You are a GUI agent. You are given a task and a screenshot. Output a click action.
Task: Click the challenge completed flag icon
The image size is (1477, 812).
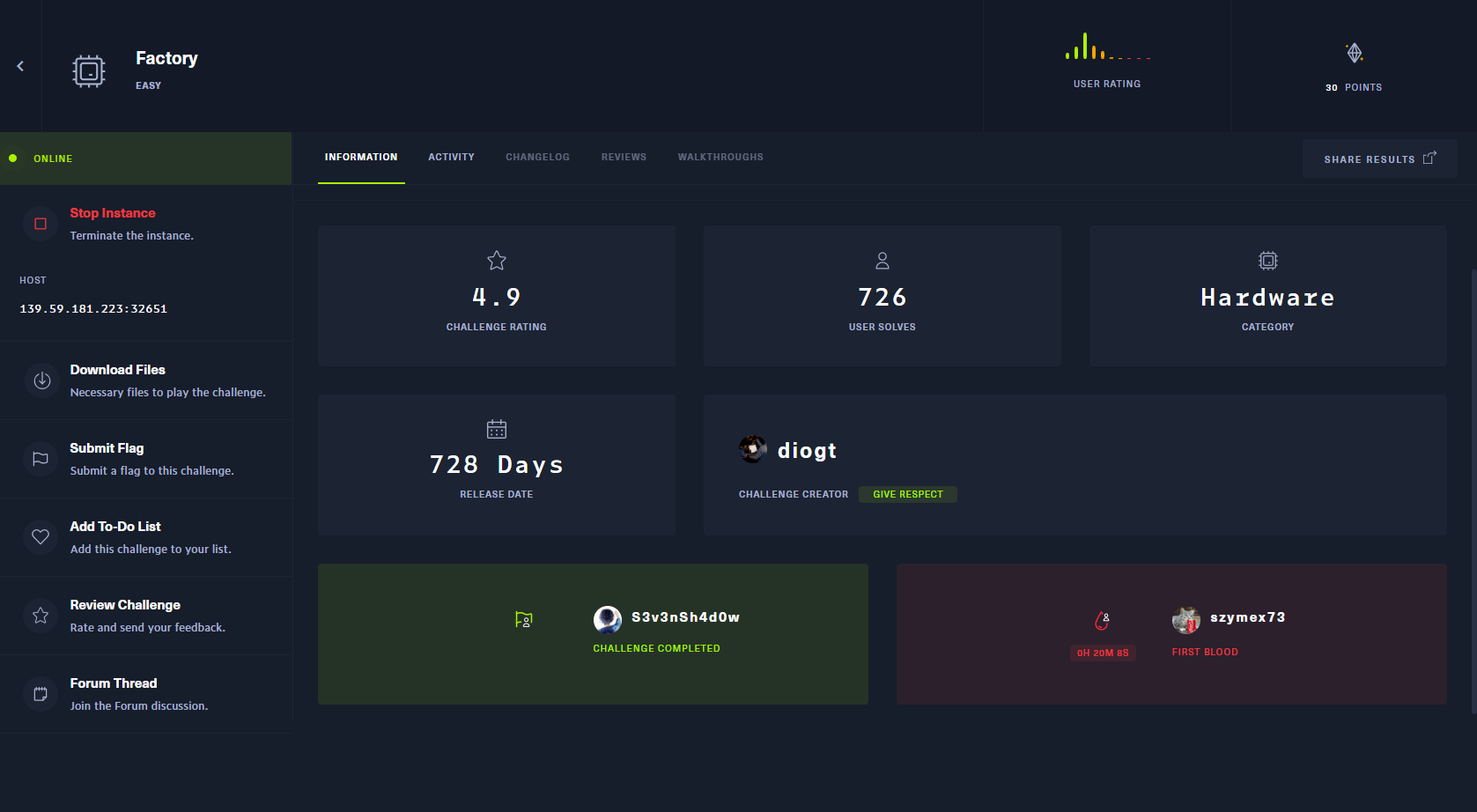[x=524, y=620]
